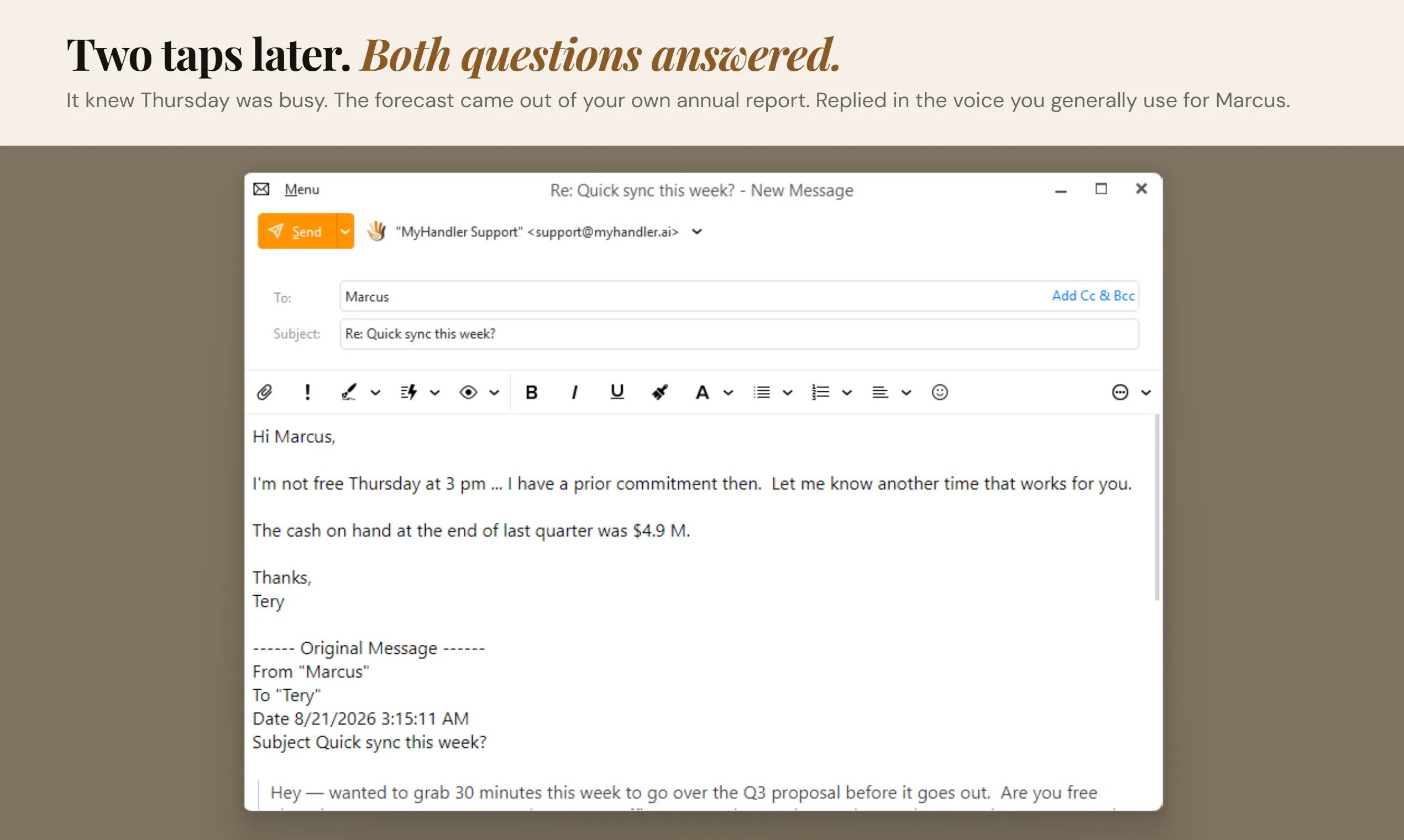Click the cash on hand sentence
Image resolution: width=1404 pixels, height=840 pixels.
[x=471, y=531]
